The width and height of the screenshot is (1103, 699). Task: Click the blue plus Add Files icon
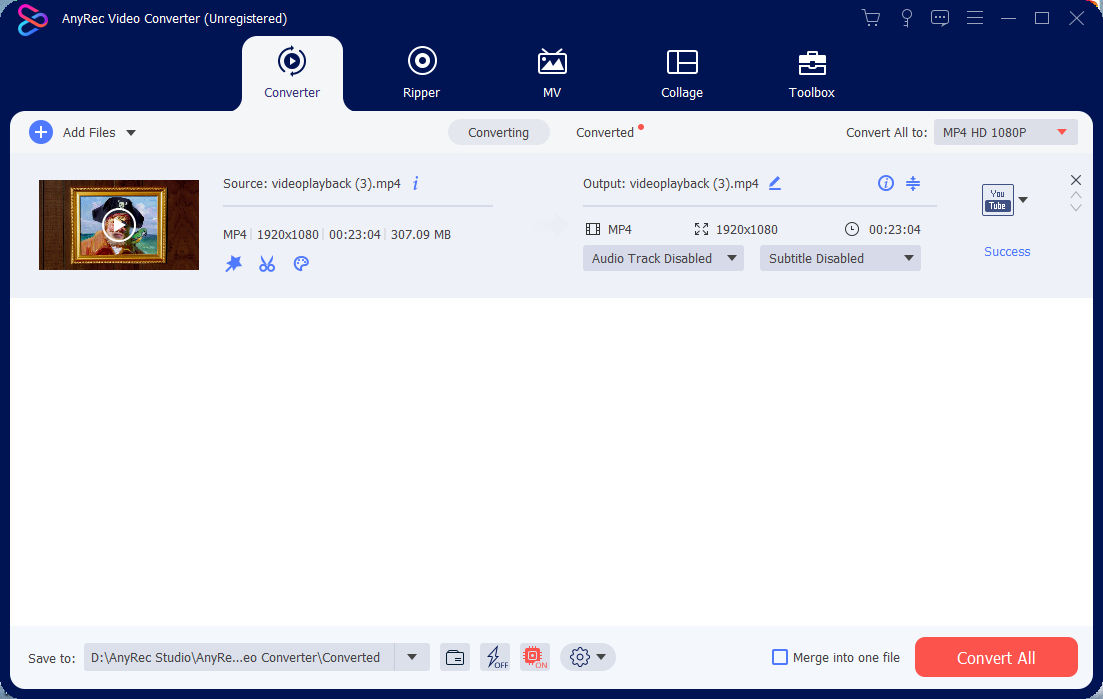[41, 132]
